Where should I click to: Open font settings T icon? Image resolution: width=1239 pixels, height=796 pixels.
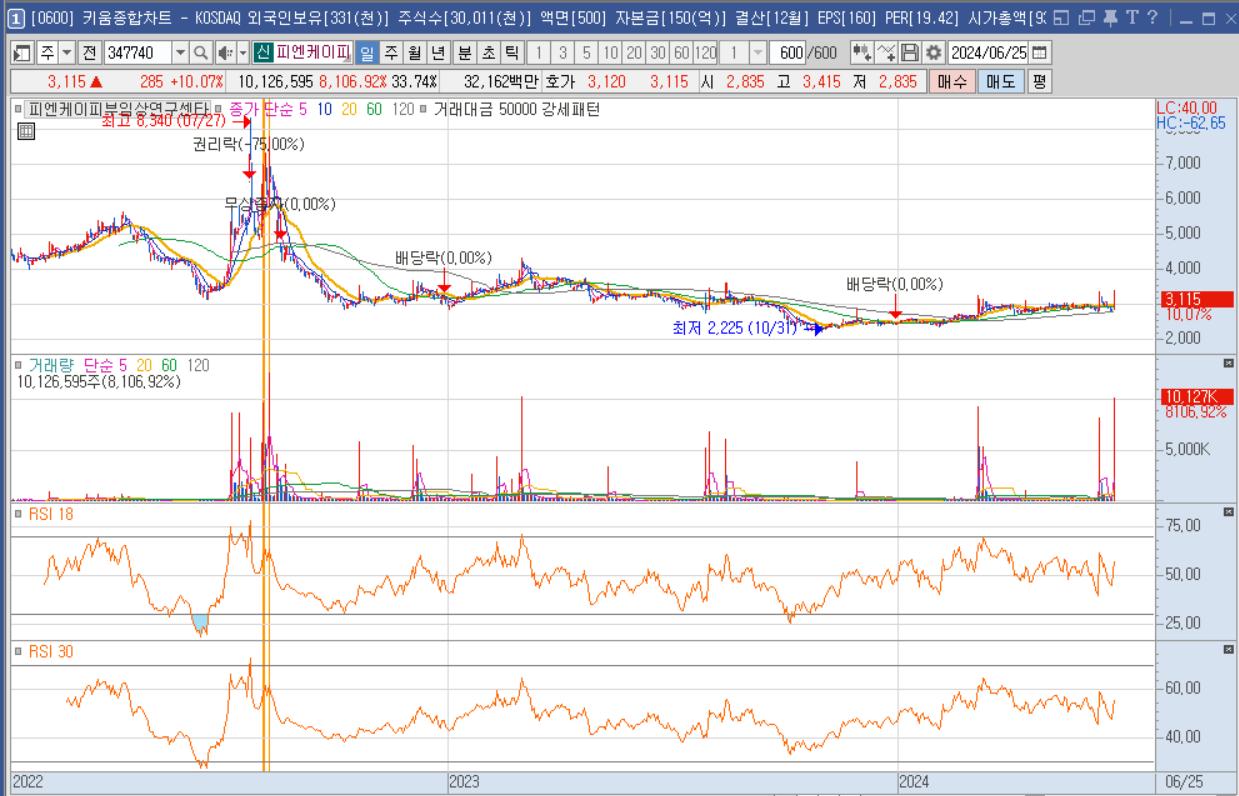(1131, 18)
